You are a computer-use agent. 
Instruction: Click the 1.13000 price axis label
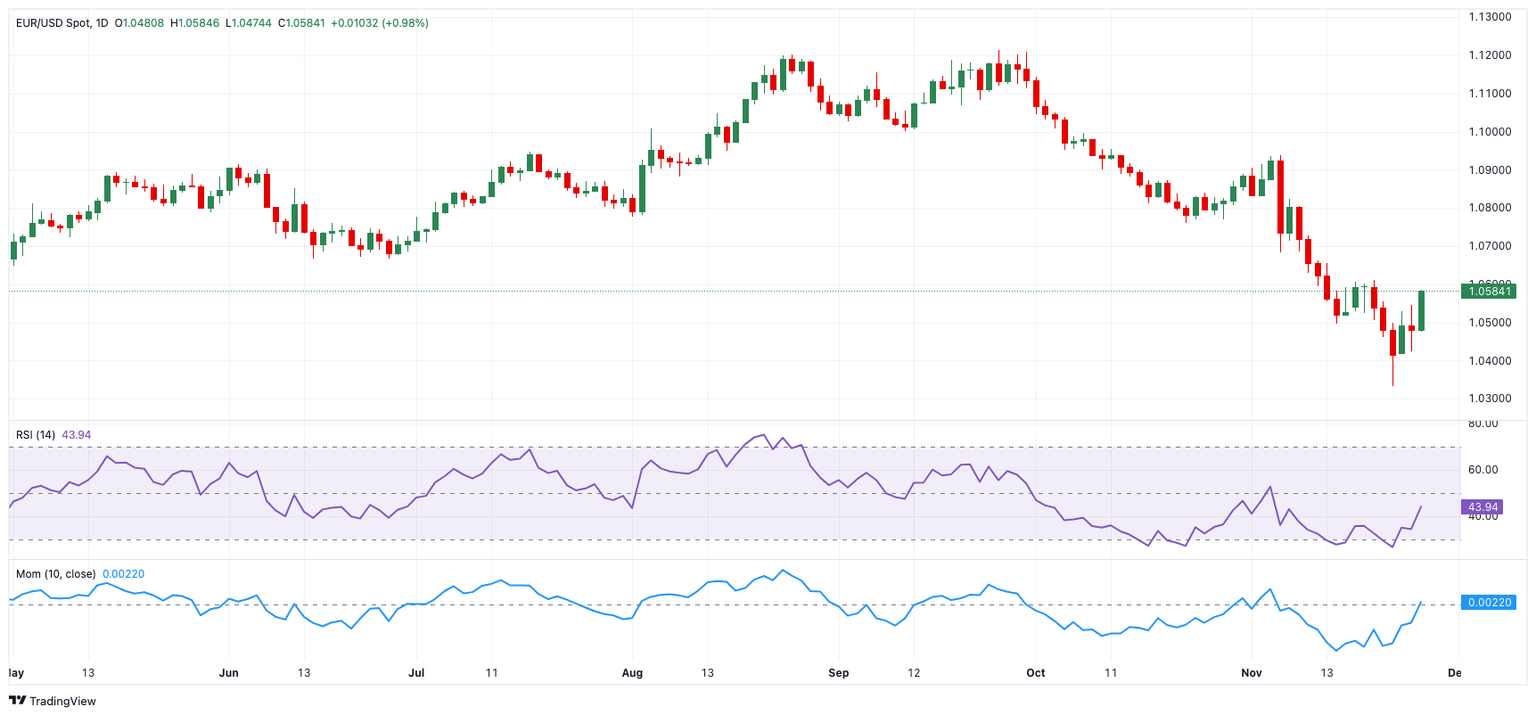[1489, 17]
